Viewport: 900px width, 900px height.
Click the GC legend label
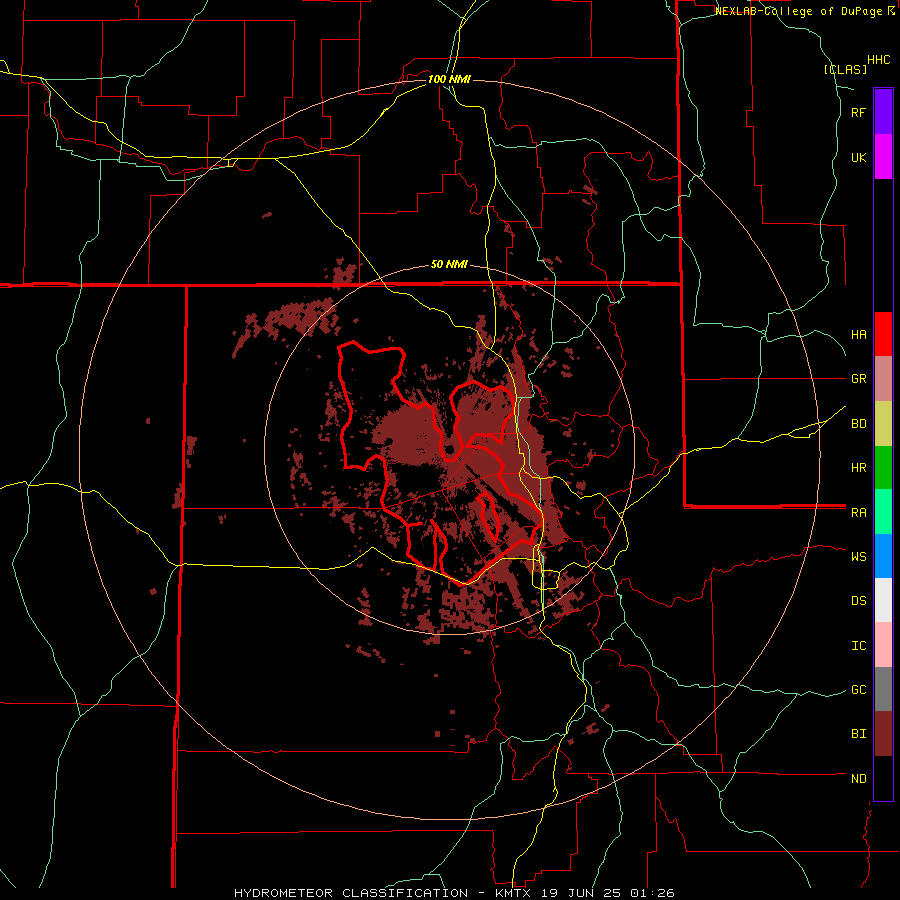pos(858,690)
